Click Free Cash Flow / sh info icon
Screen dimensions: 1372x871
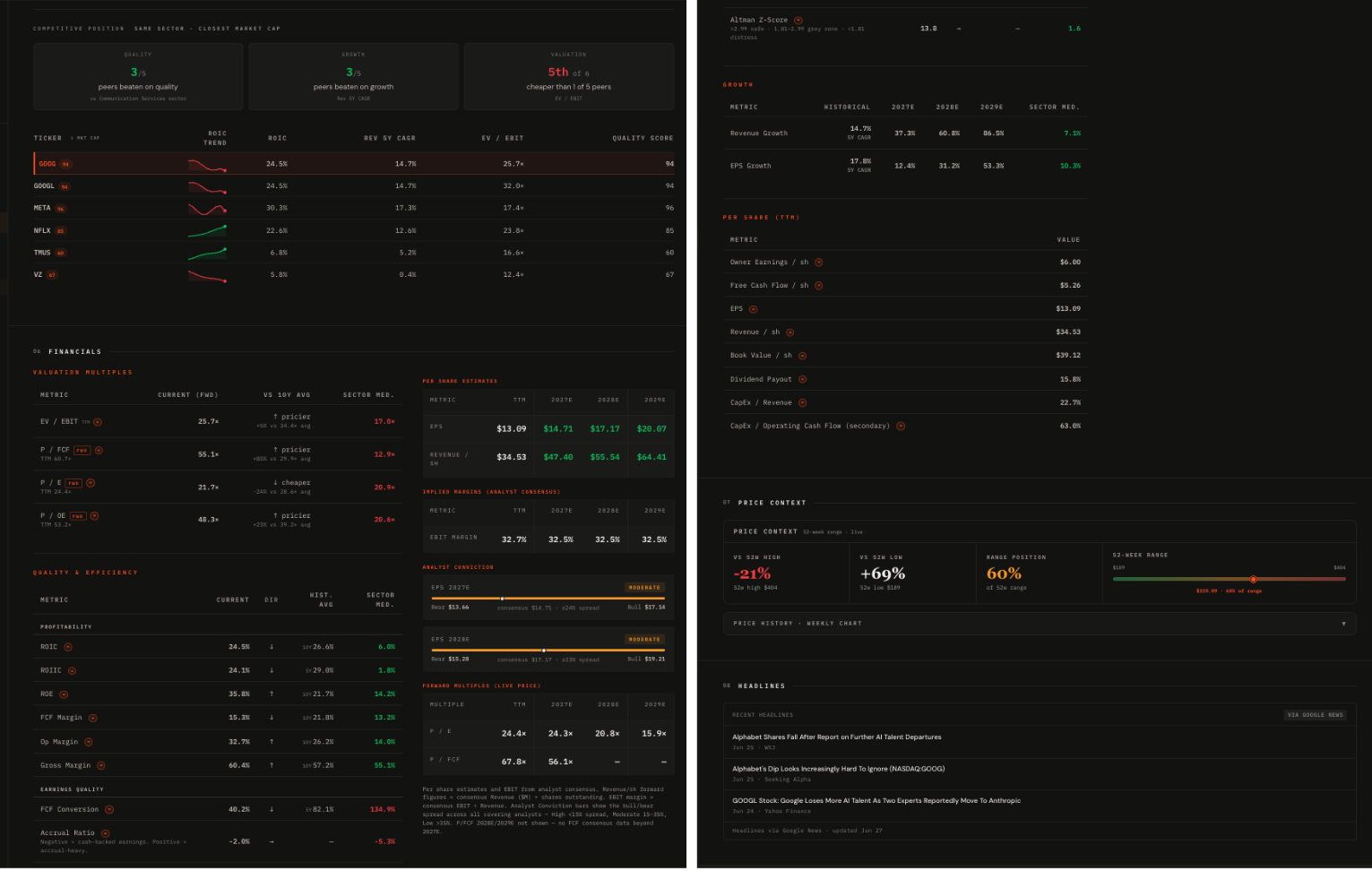(819, 286)
